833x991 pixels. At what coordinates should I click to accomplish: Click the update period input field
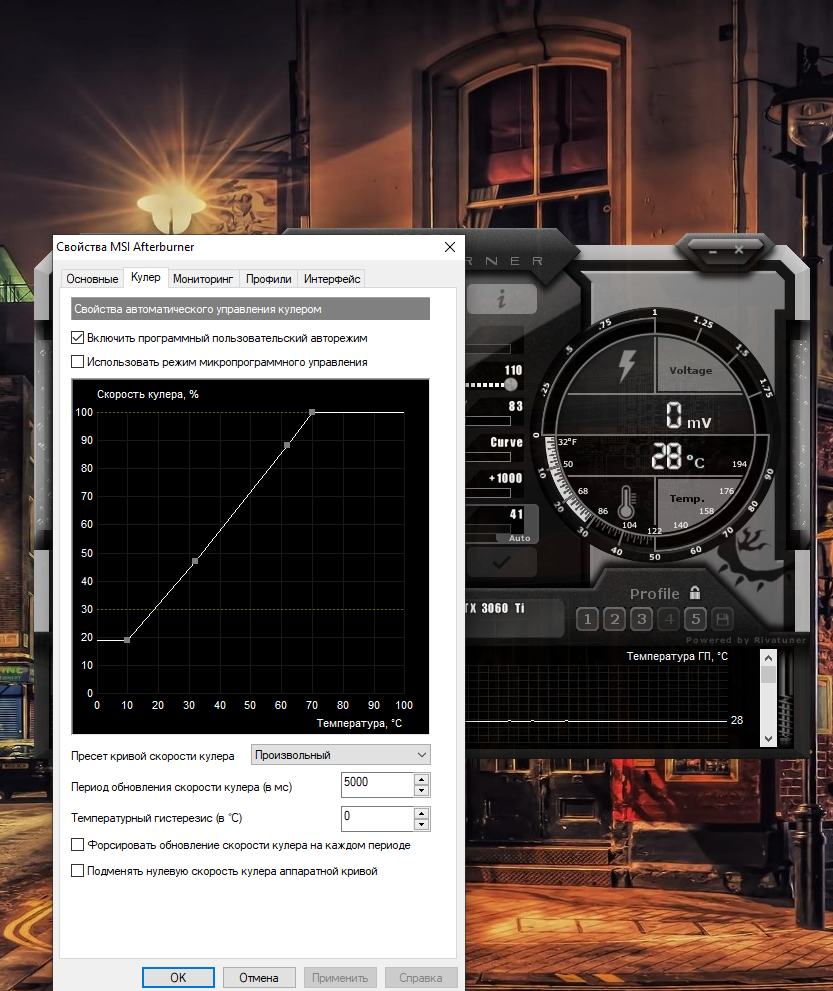(378, 785)
